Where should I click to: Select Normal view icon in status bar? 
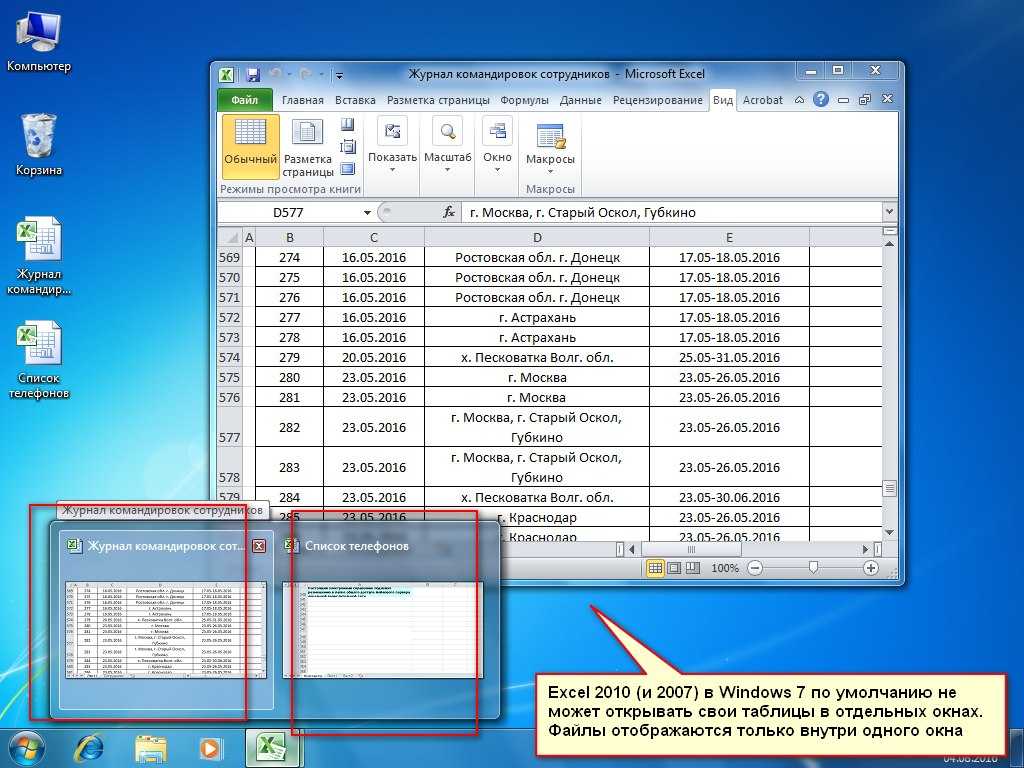(654, 568)
